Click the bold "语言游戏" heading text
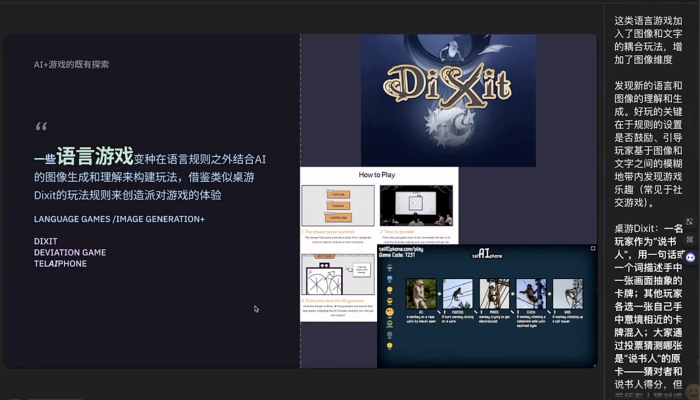The width and height of the screenshot is (700, 400). (95, 156)
